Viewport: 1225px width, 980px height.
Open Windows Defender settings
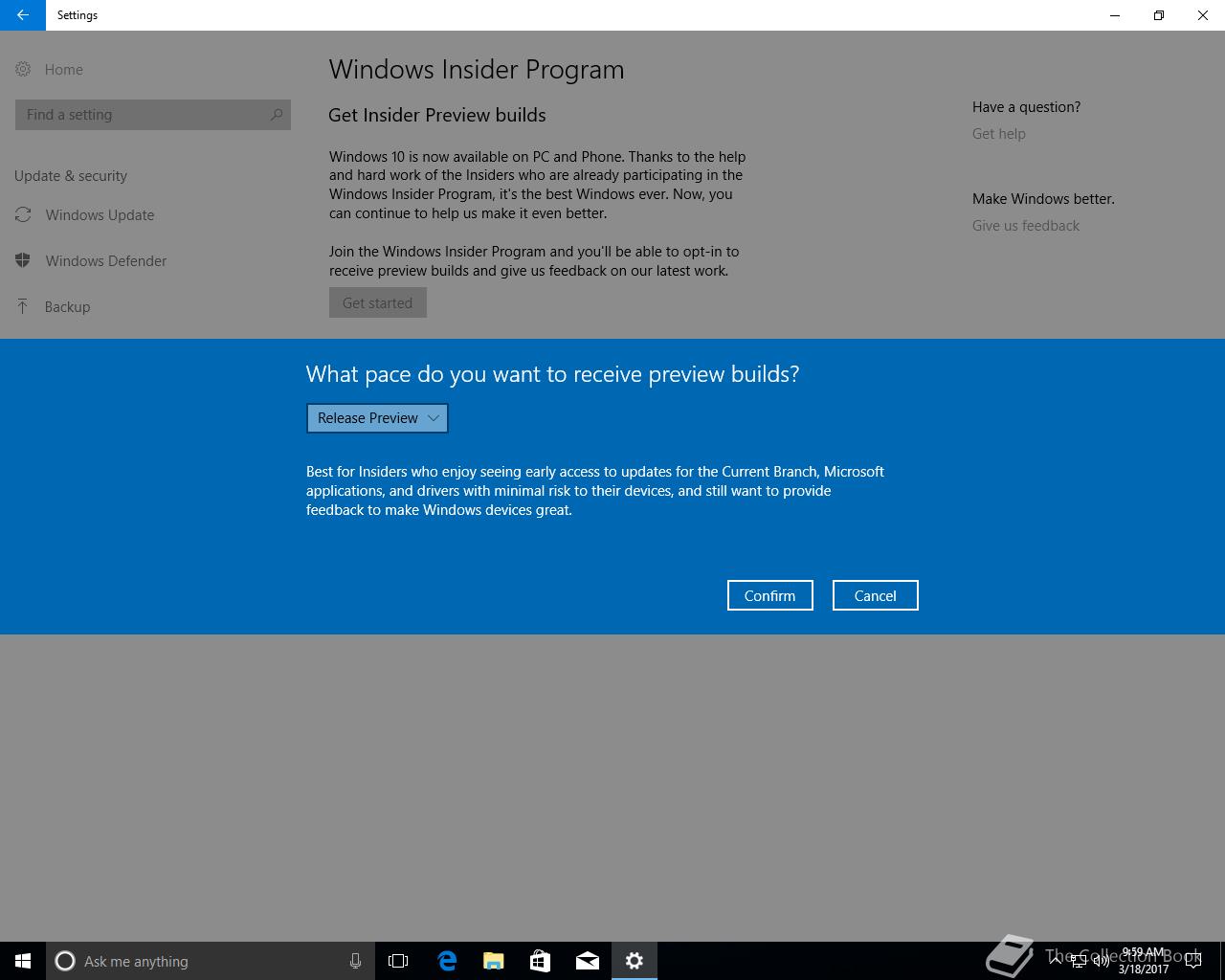(105, 260)
